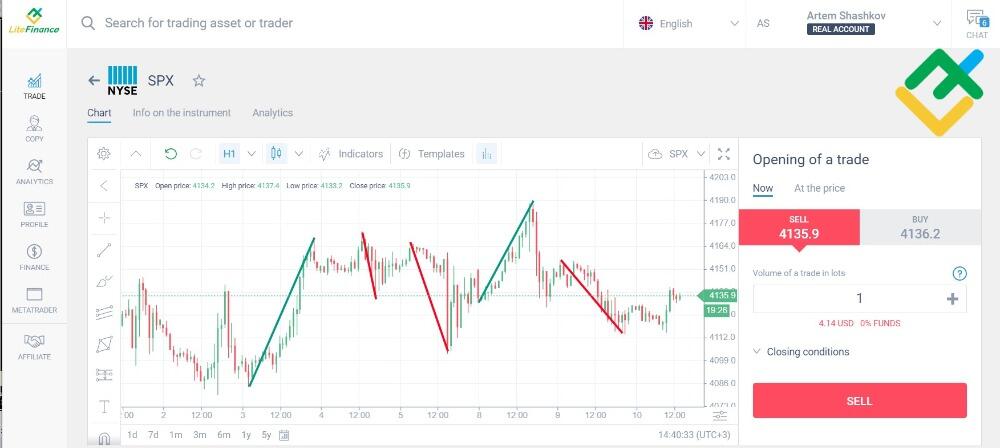Open the English language dropdown
The image size is (1000, 448).
689,24
